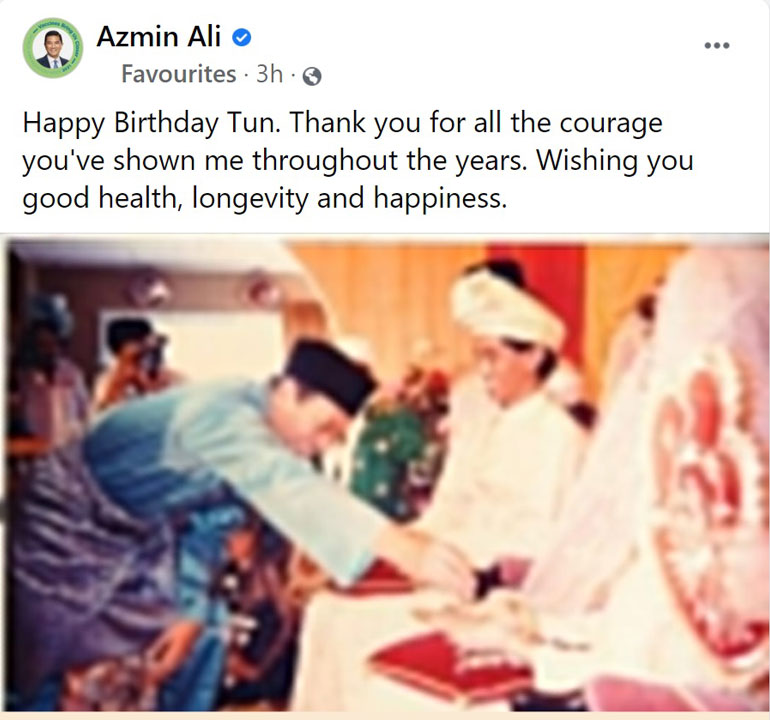
Task: Click the flower arrangement in the photo
Action: (400, 442)
